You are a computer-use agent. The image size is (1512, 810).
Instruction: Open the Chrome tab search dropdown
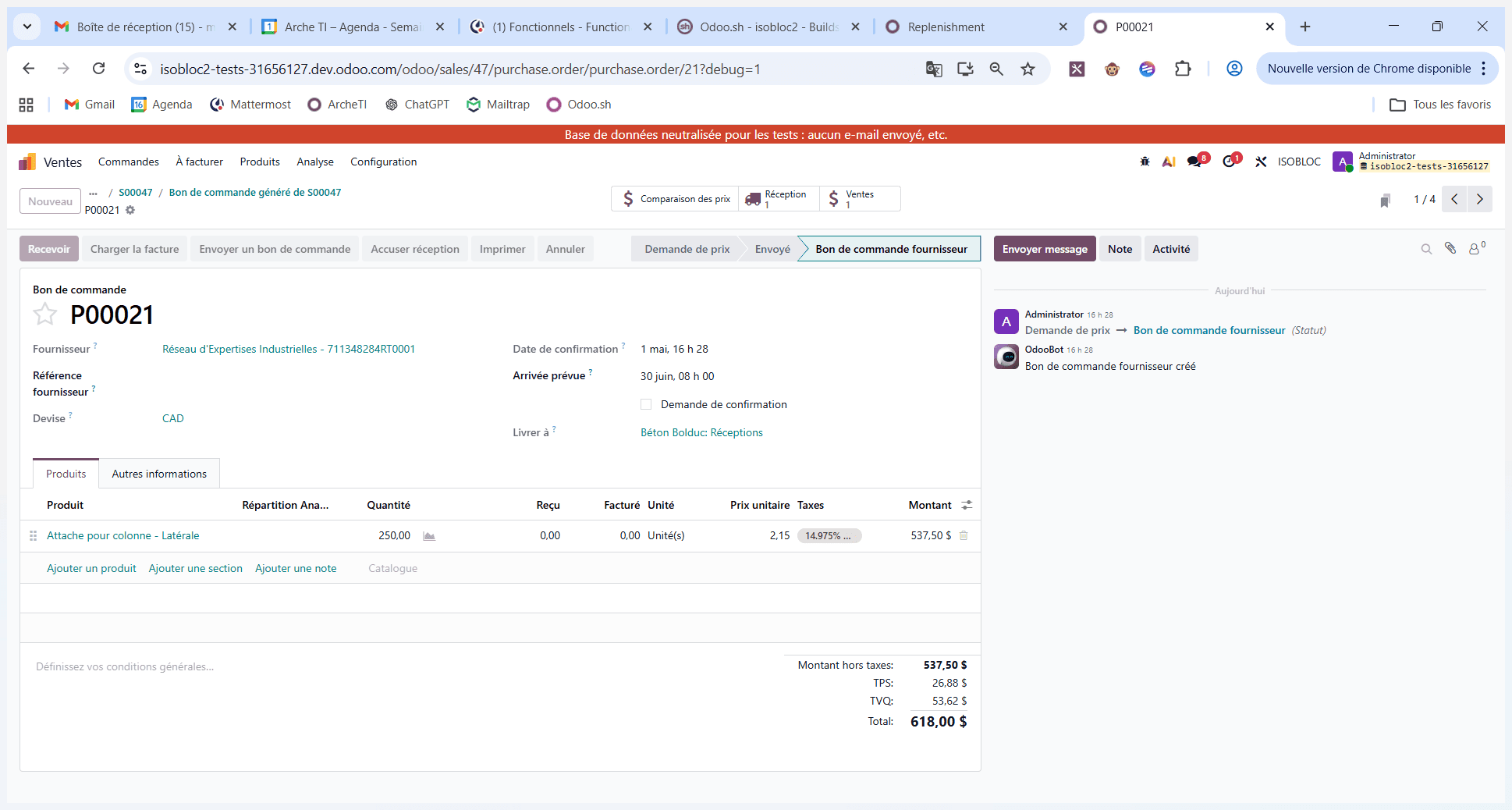27,27
